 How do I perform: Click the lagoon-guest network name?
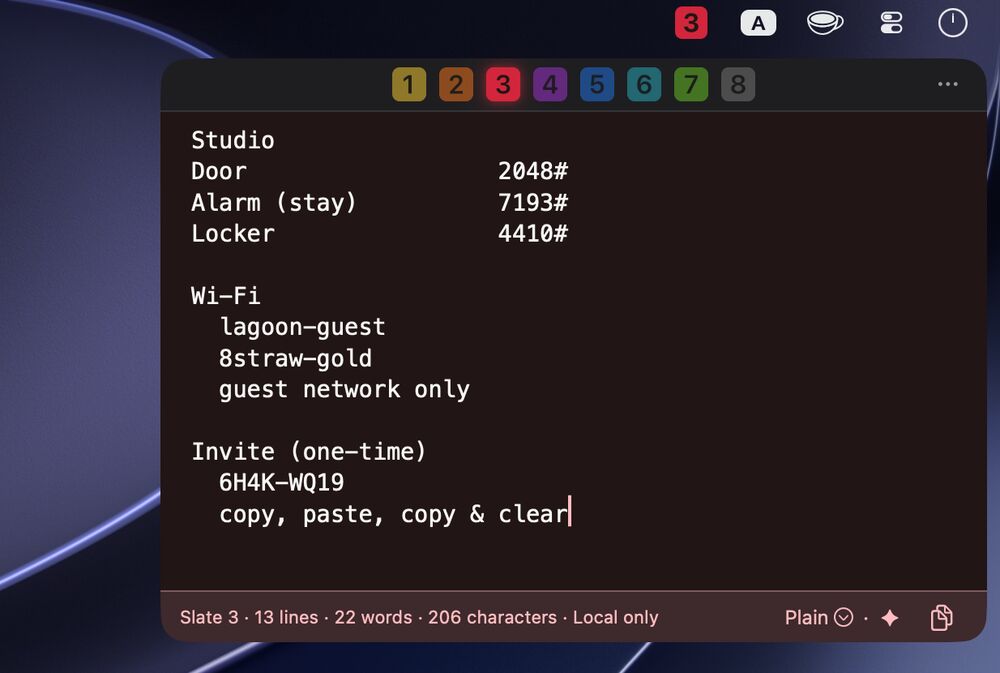302,327
